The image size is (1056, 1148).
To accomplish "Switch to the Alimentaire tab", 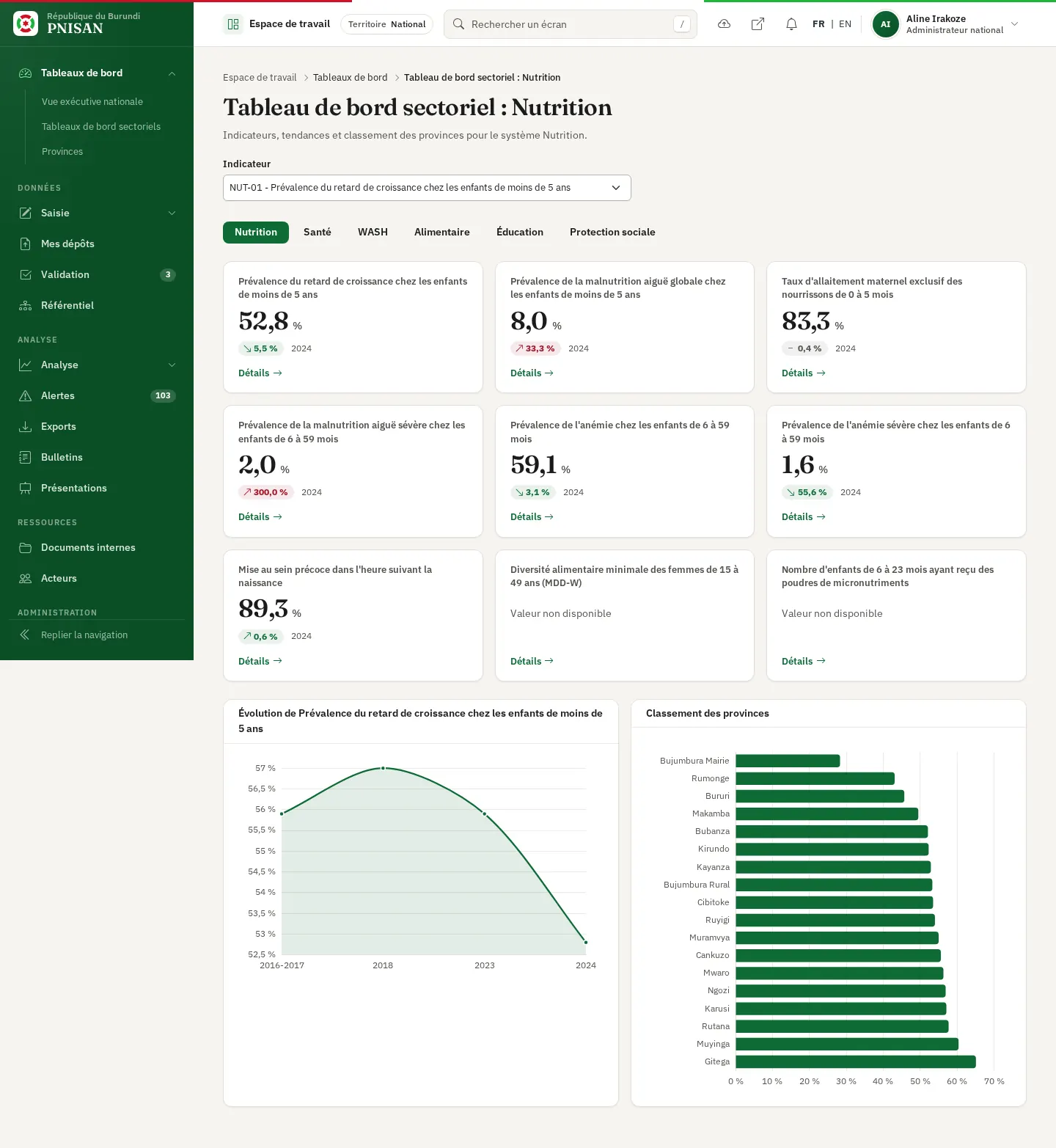I will (442, 232).
